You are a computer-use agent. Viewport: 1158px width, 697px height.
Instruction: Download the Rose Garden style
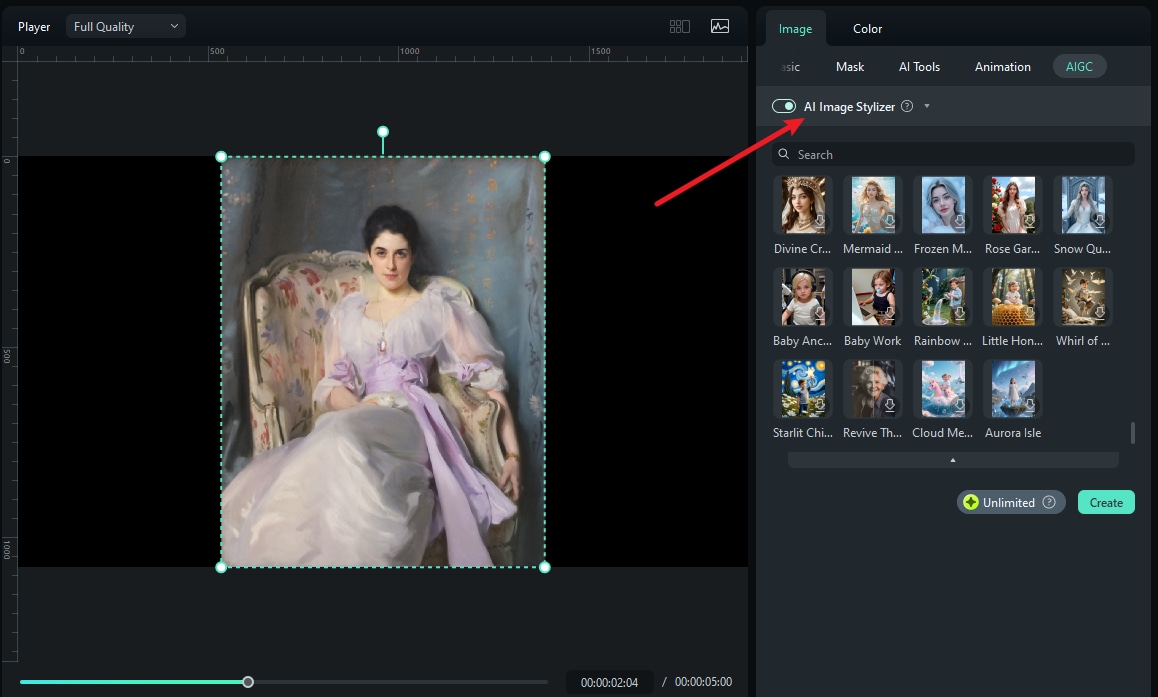1029,221
